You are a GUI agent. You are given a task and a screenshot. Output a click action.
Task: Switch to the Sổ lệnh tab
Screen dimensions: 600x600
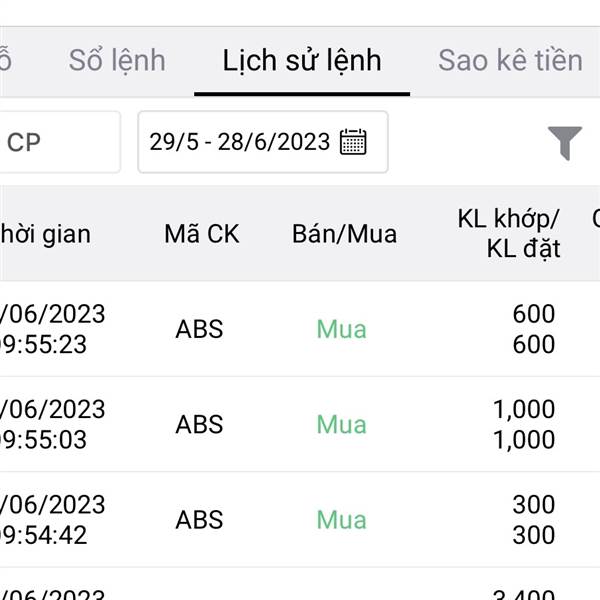click(117, 60)
